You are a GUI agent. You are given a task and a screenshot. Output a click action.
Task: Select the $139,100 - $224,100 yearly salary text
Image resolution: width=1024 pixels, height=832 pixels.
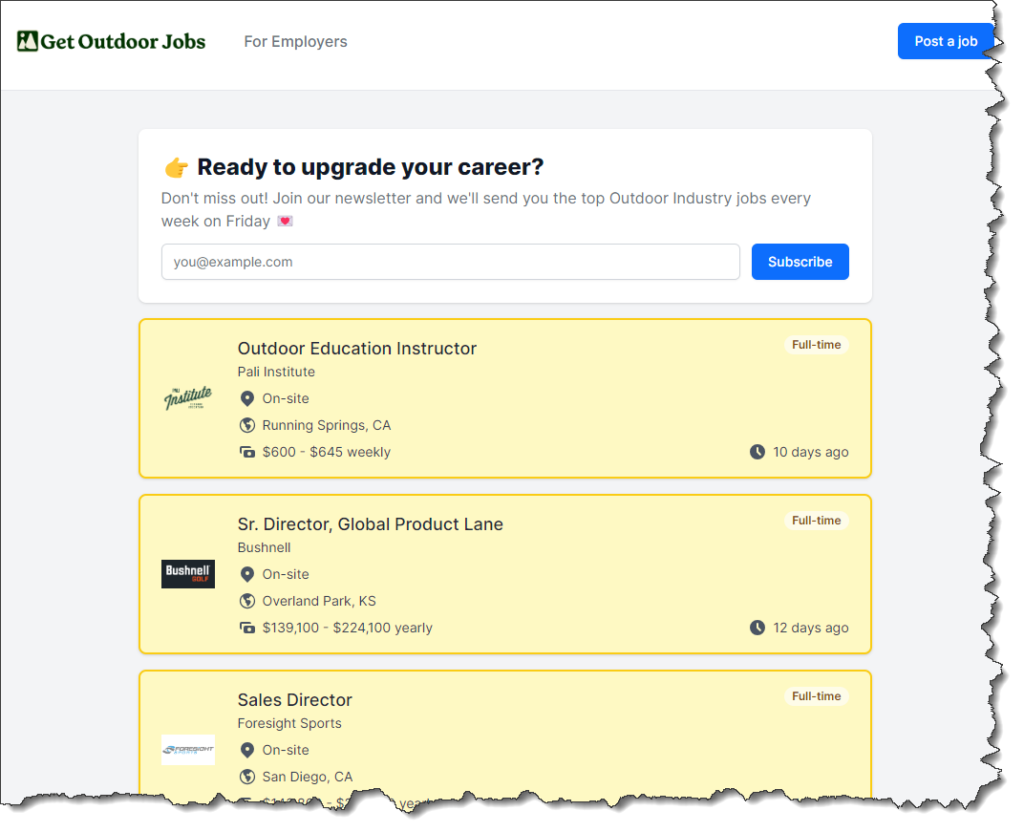pyautogui.click(x=347, y=628)
